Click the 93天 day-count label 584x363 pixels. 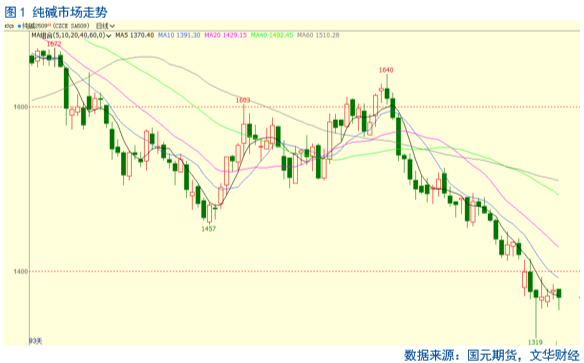click(36, 341)
